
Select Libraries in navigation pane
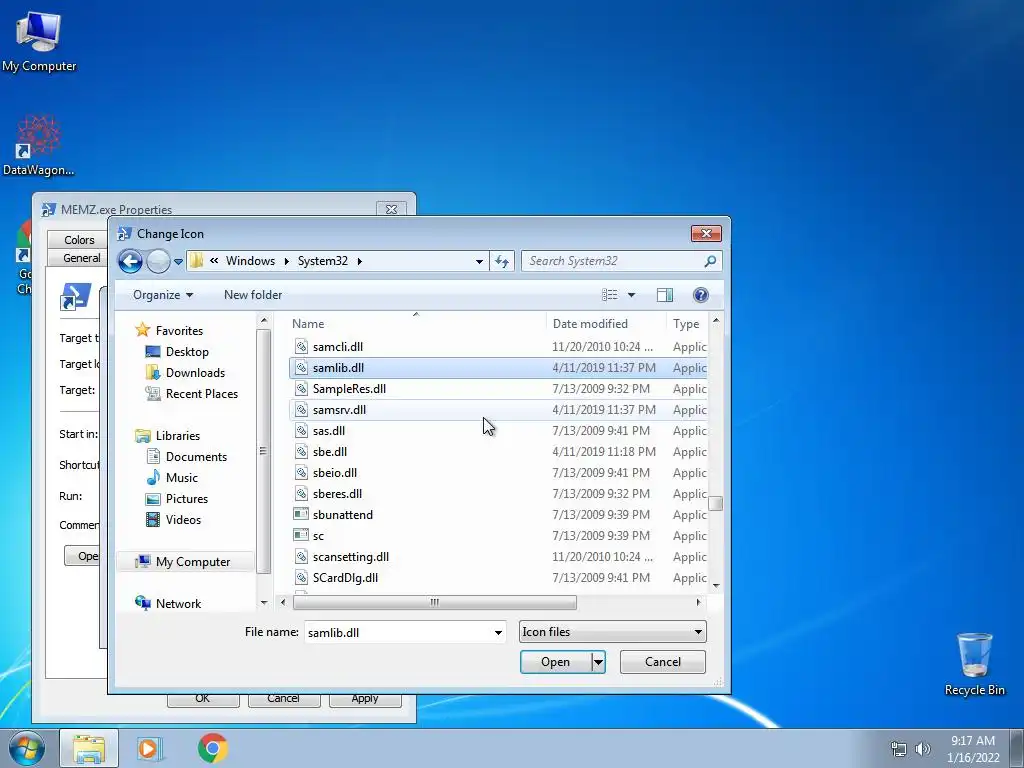[x=168, y=436]
